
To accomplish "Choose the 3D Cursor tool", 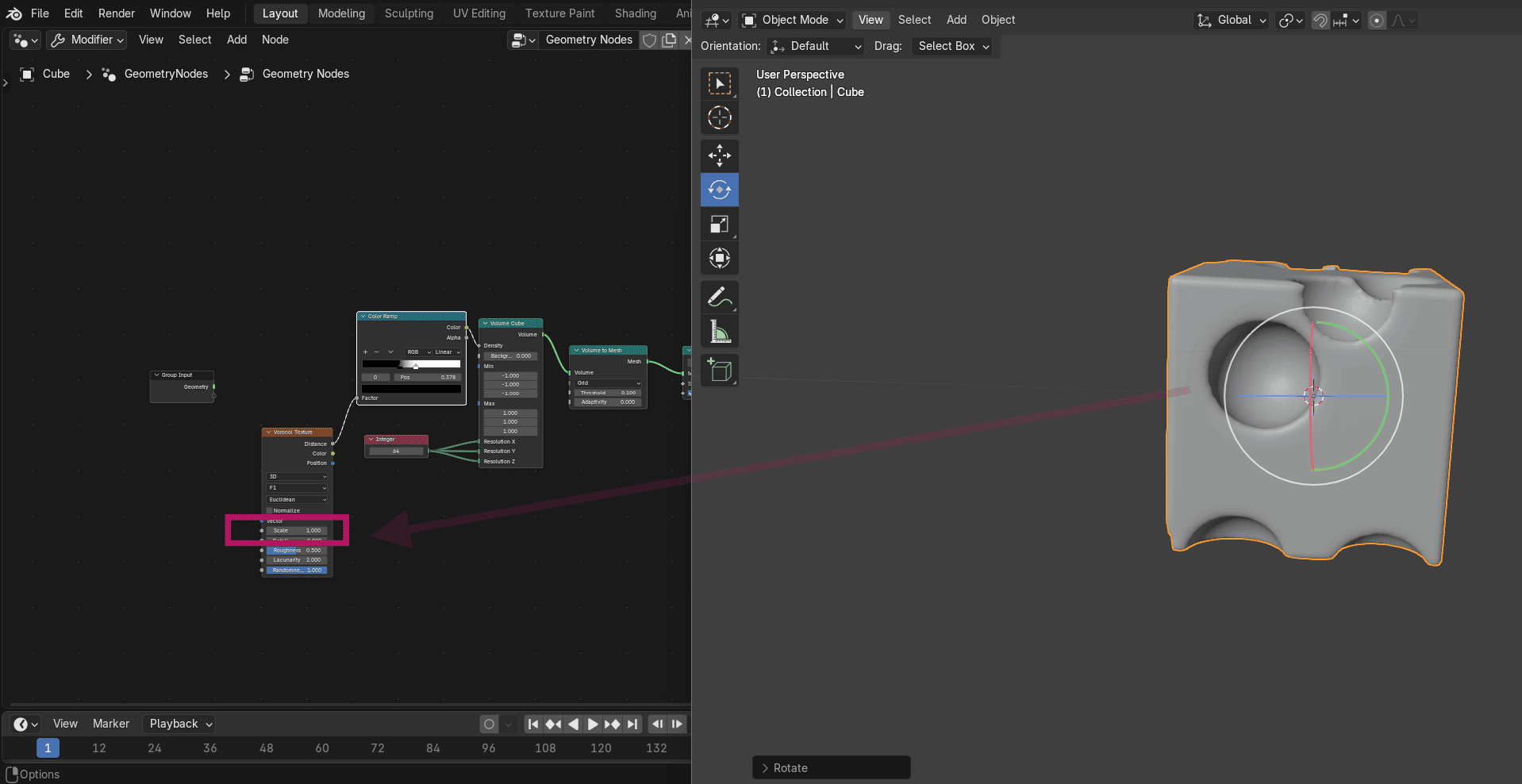I will [x=719, y=117].
